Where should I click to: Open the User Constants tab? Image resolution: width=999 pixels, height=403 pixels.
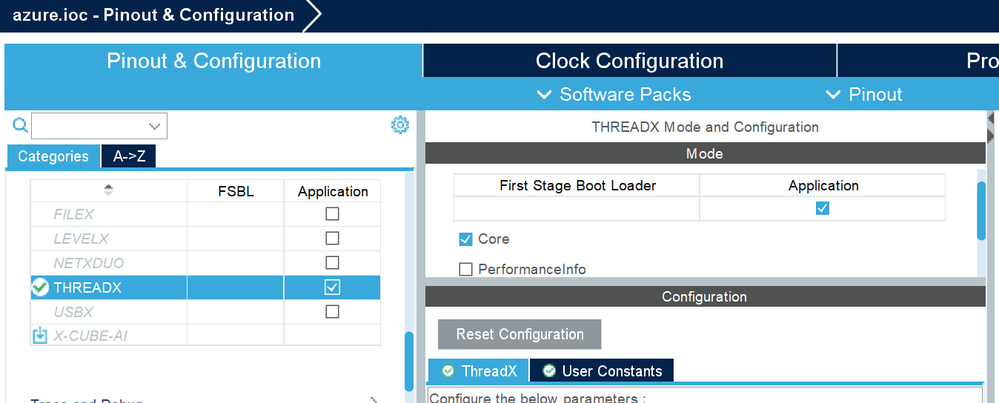pyautogui.click(x=601, y=371)
